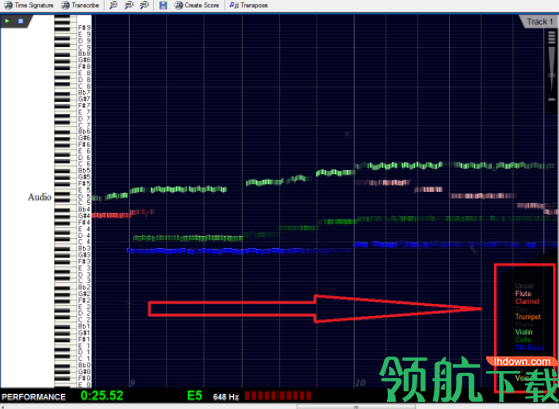559x409 pixels.
Task: Toggle the Flute instrument in legend
Action: pyautogui.click(x=523, y=293)
